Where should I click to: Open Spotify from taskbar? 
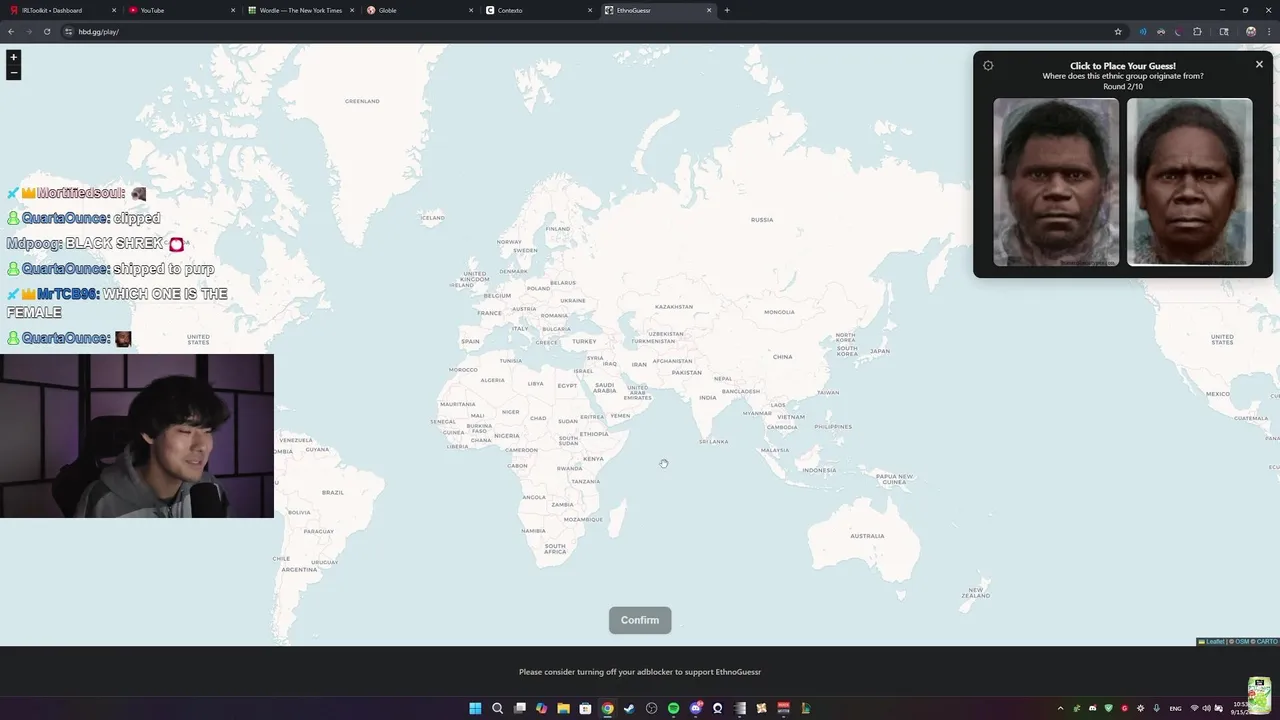674,708
